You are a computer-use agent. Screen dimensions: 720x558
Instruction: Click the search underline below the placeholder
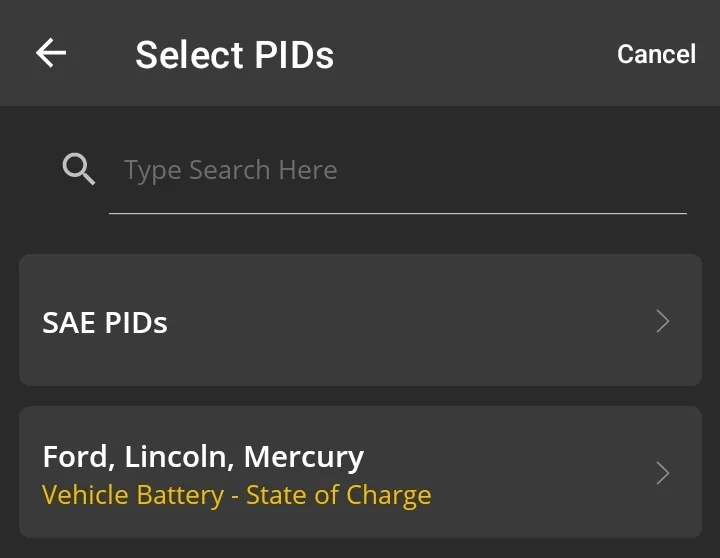[x=398, y=213]
